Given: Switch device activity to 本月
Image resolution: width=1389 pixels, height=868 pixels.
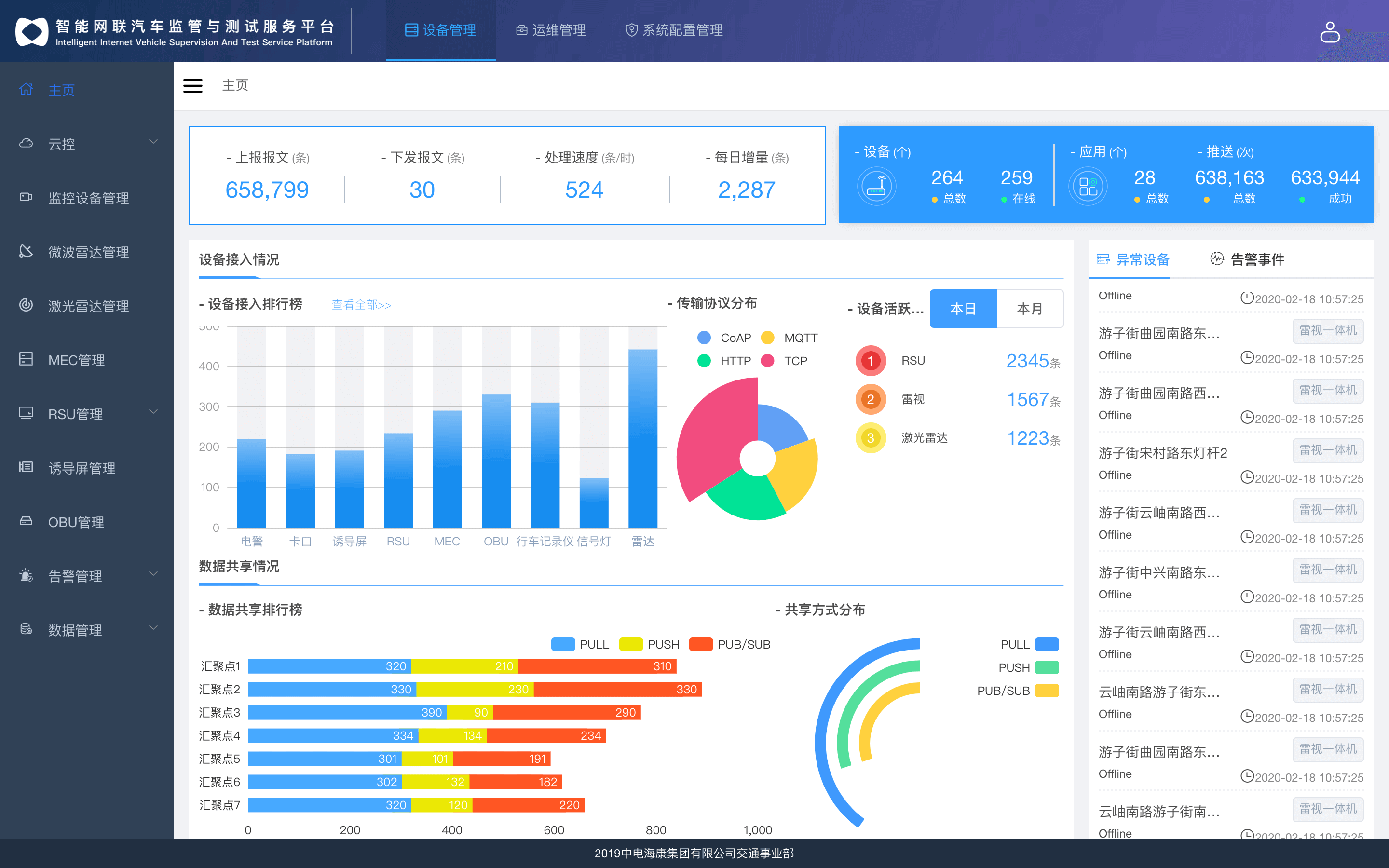Looking at the screenshot, I should point(1030,309).
